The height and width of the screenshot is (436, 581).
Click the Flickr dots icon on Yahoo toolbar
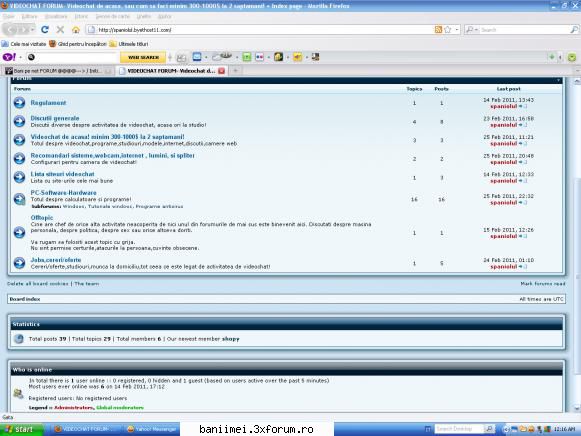[x=259, y=57]
